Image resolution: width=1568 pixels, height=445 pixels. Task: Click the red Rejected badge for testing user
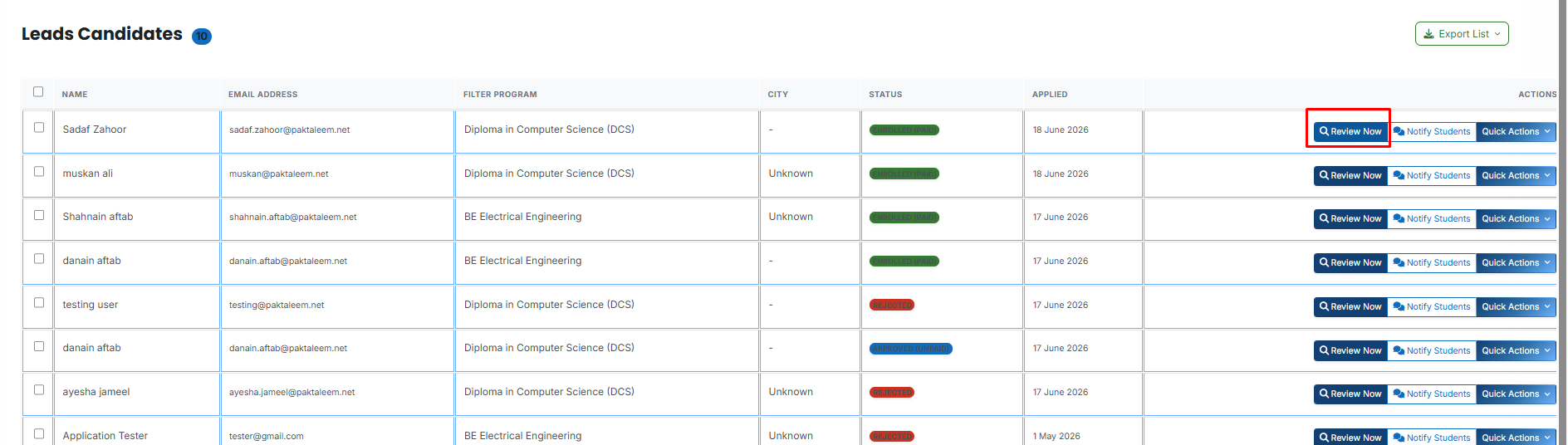[x=892, y=306]
